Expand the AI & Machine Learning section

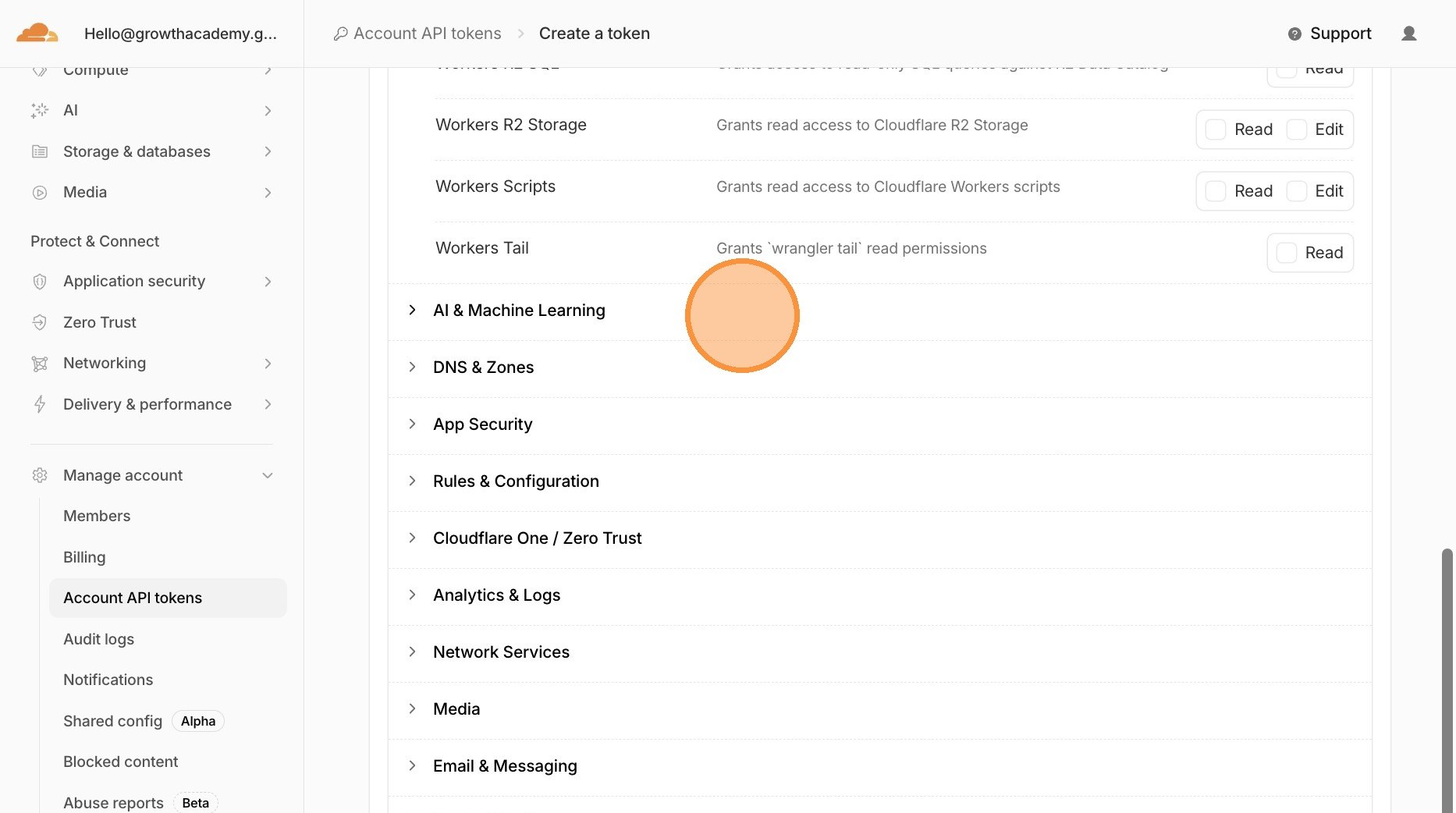879,311
